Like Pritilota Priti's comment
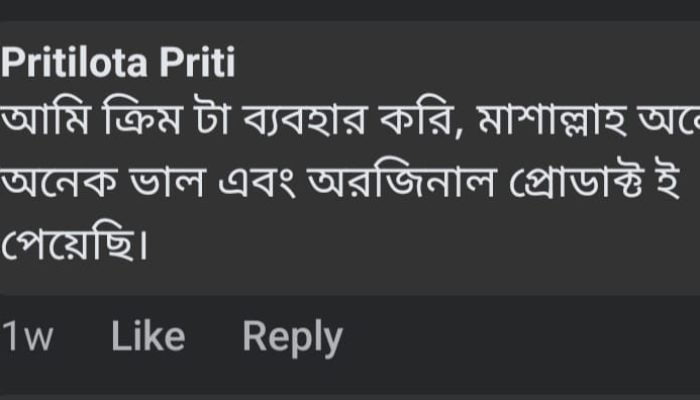This screenshot has height=400, width=700. [148, 337]
